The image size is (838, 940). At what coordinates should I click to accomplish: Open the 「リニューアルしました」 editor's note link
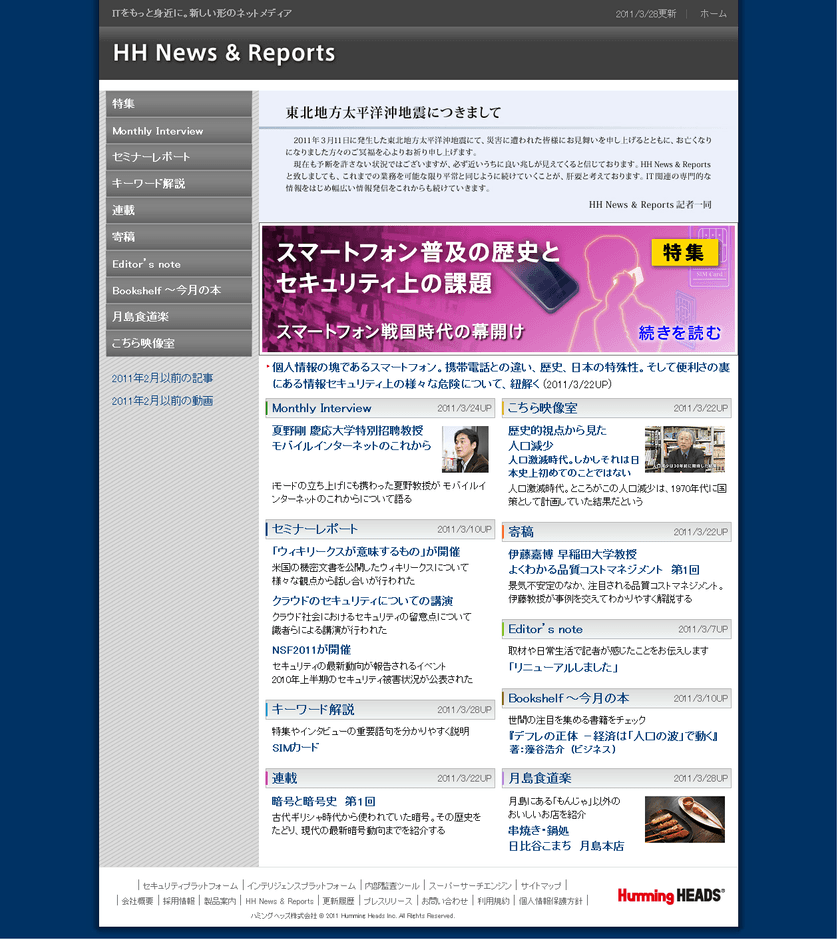[x=562, y=668]
